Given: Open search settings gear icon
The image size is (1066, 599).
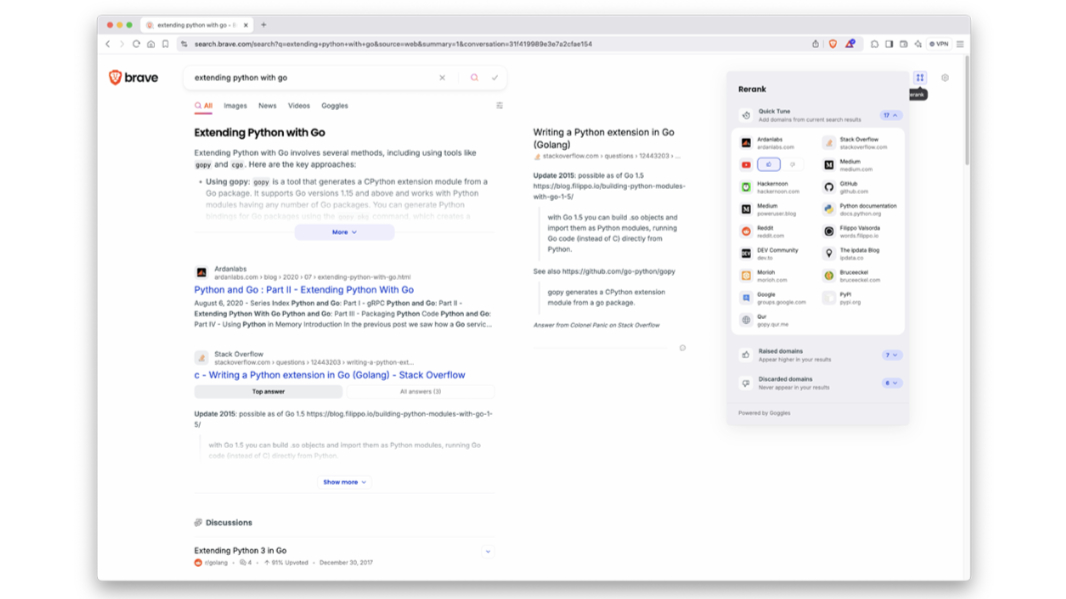Looking at the screenshot, I should coord(945,78).
